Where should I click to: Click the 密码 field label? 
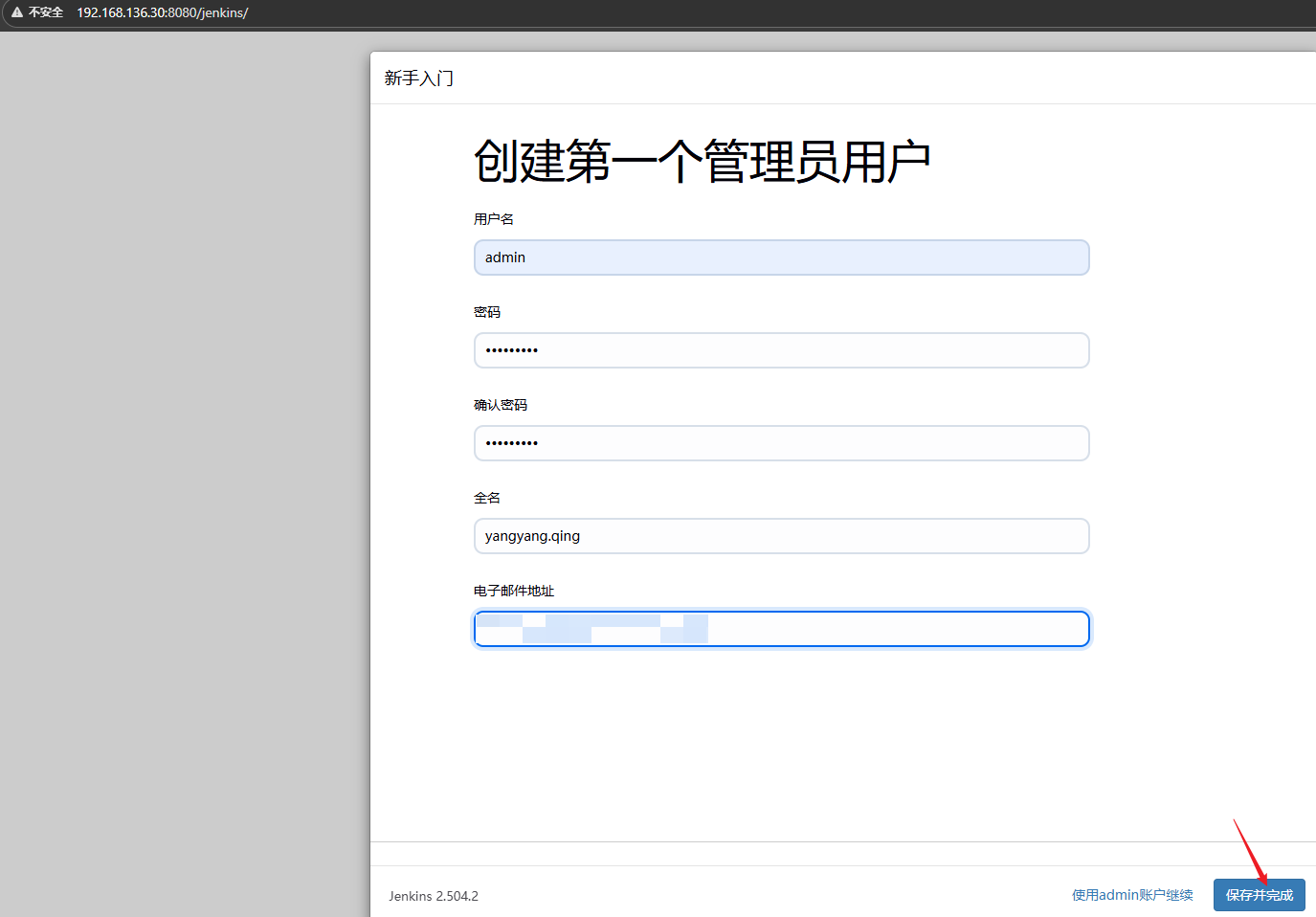[487, 311]
